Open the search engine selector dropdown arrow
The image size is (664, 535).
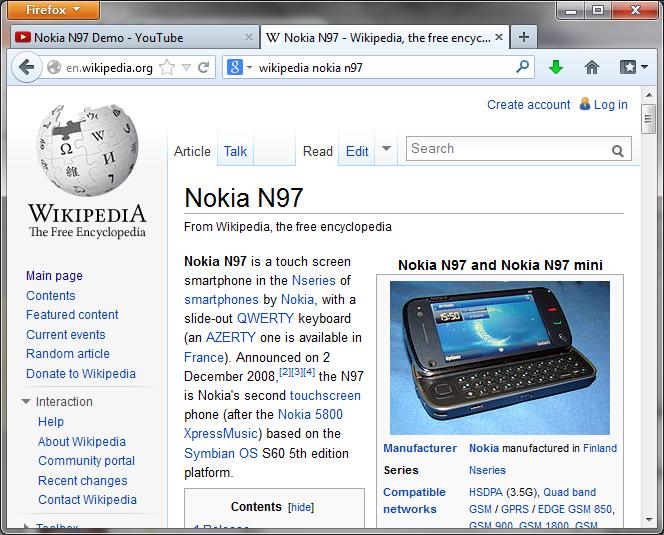click(x=249, y=67)
